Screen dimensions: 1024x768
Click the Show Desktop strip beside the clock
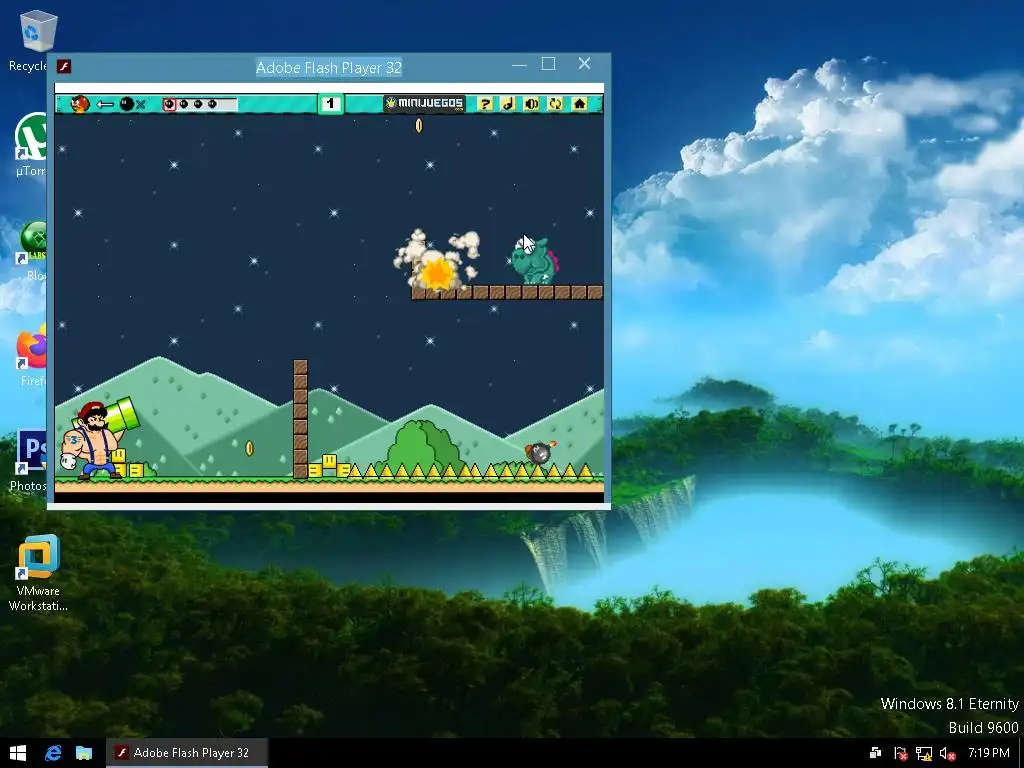pos(1021,753)
